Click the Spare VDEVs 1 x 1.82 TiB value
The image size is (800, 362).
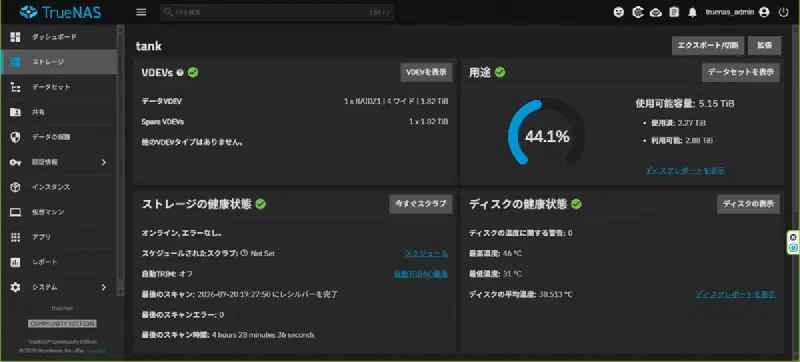[x=429, y=122]
